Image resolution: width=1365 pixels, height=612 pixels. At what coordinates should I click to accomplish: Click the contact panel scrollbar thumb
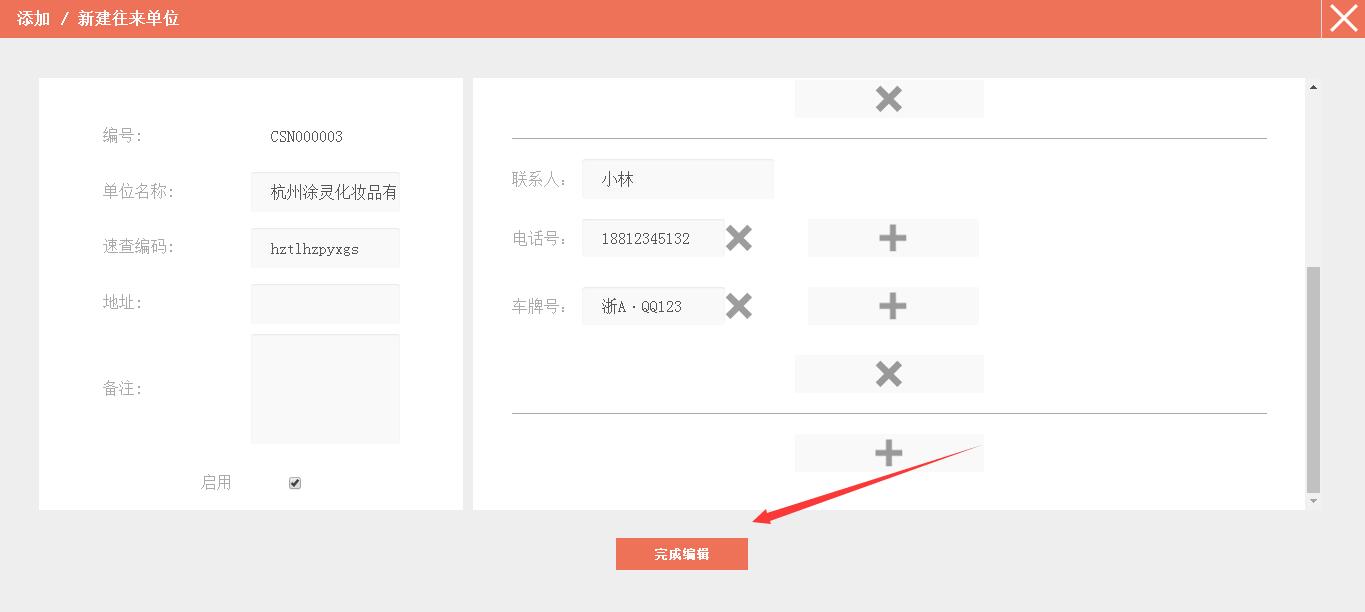tap(1313, 380)
